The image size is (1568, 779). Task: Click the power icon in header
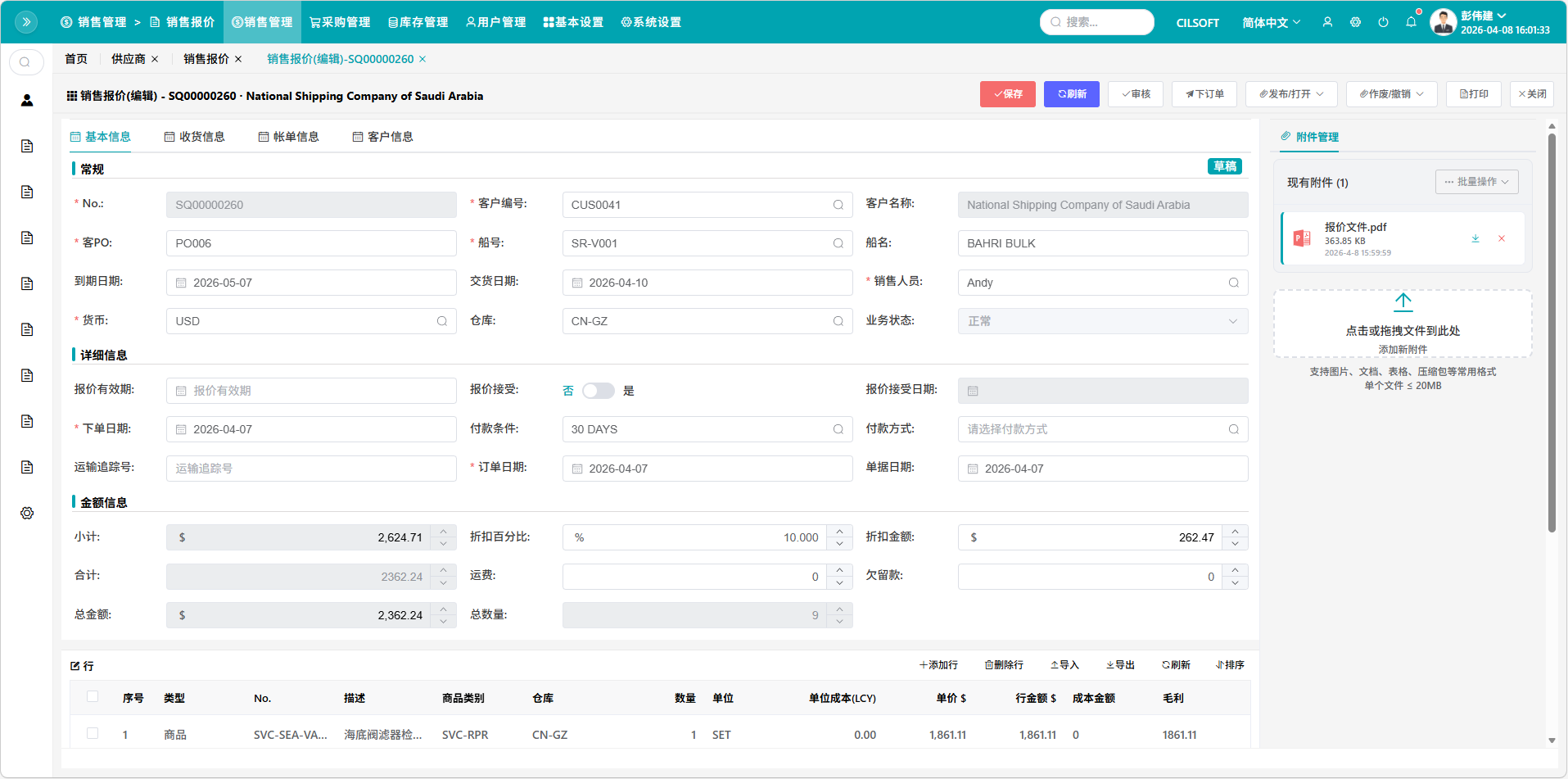(1383, 22)
